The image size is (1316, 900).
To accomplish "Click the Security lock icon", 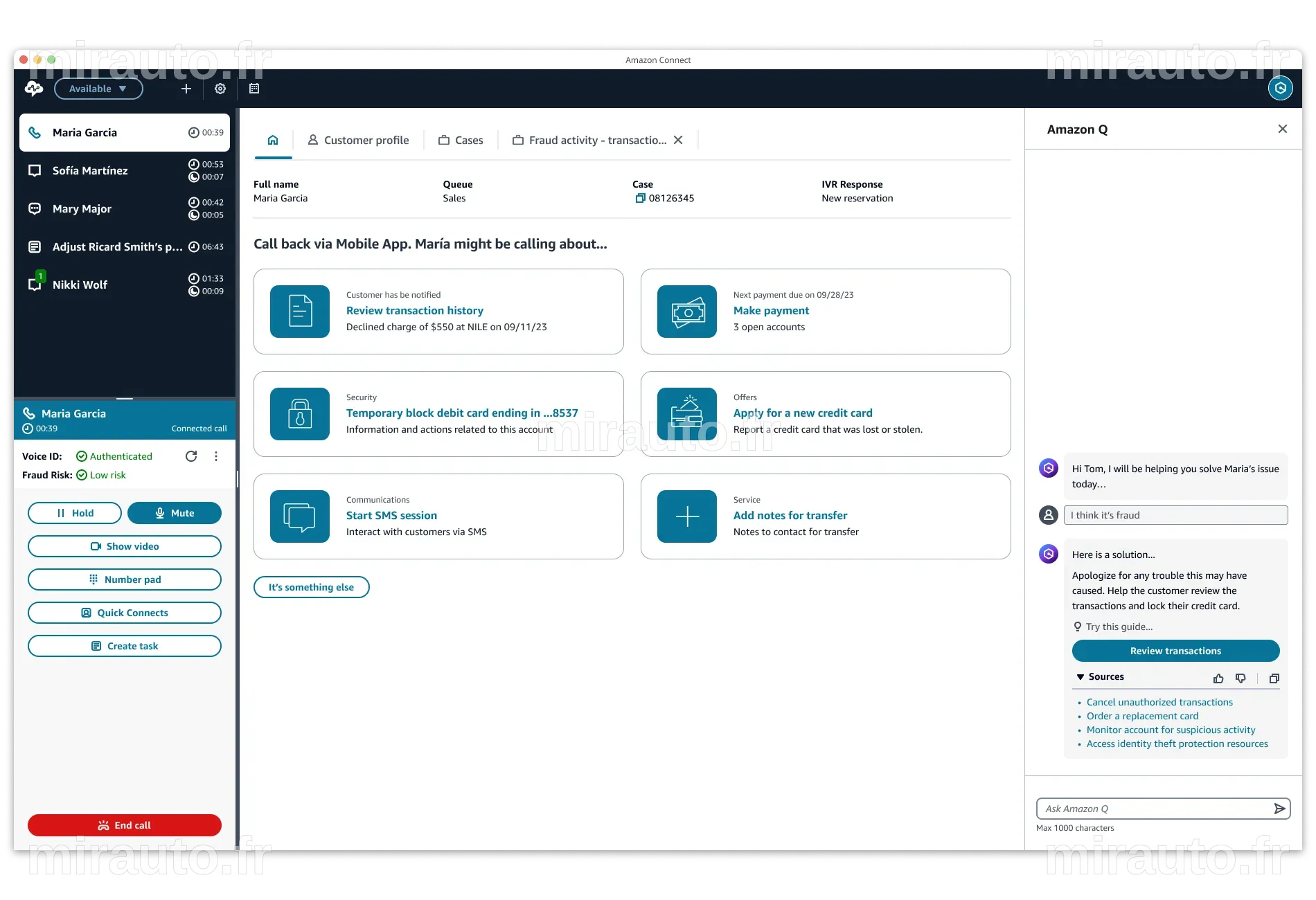I will pyautogui.click(x=300, y=414).
